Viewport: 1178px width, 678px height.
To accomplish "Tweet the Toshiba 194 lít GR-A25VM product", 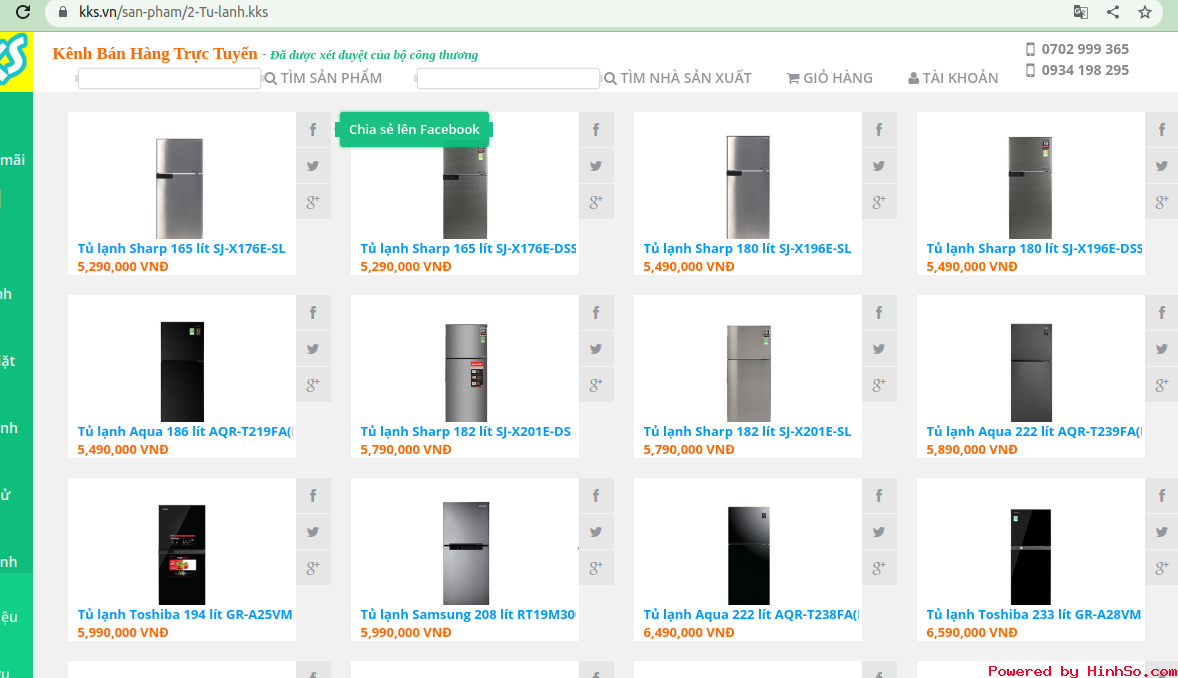I will pyautogui.click(x=313, y=532).
